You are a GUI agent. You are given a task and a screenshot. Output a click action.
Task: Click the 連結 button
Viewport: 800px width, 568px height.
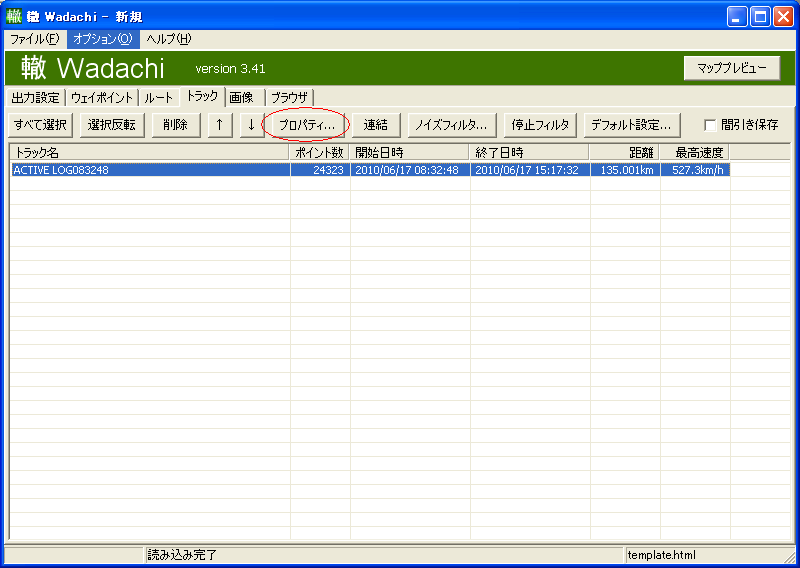376,125
